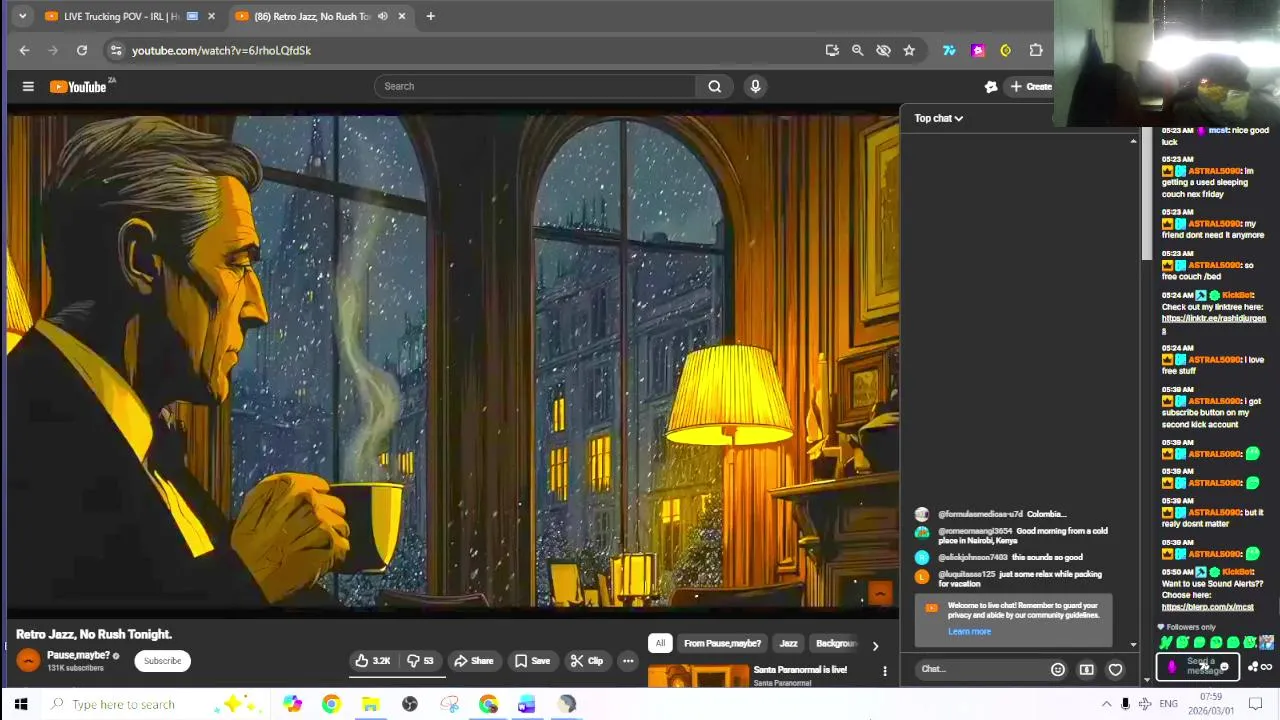Open Windows notification center icon
Viewport: 1280px width, 720px height.
(1256, 704)
